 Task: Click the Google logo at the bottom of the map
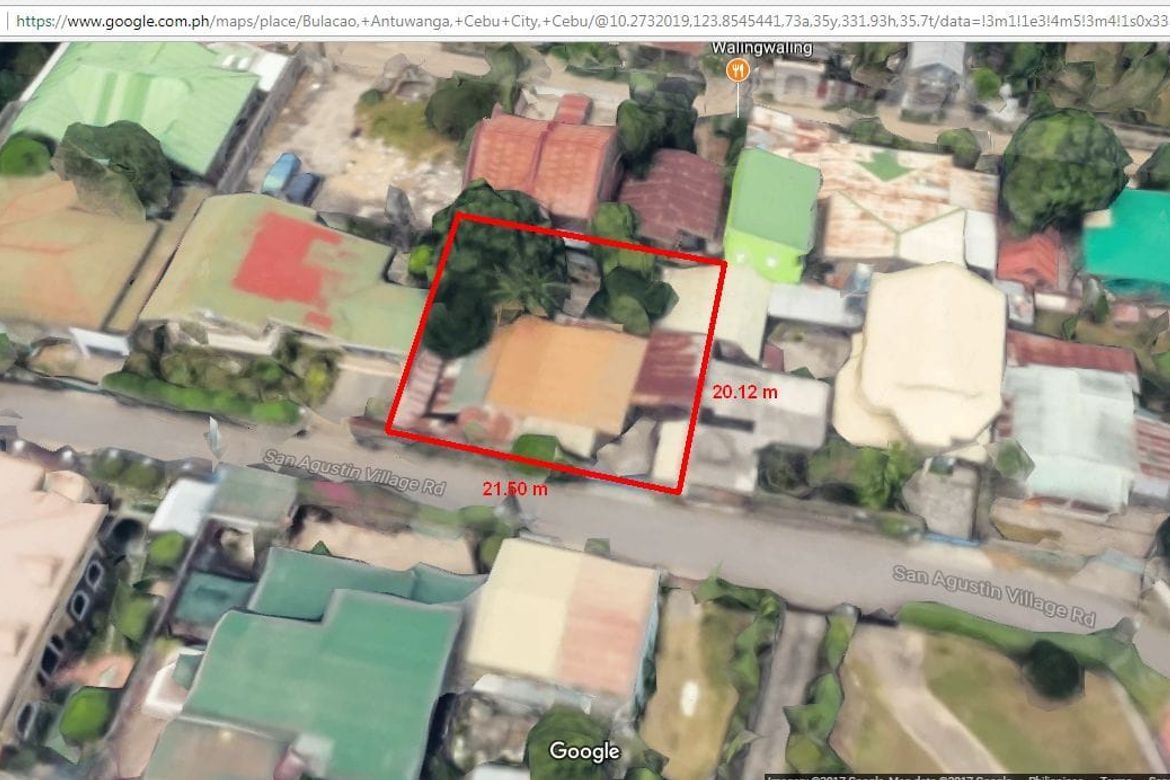(x=584, y=751)
